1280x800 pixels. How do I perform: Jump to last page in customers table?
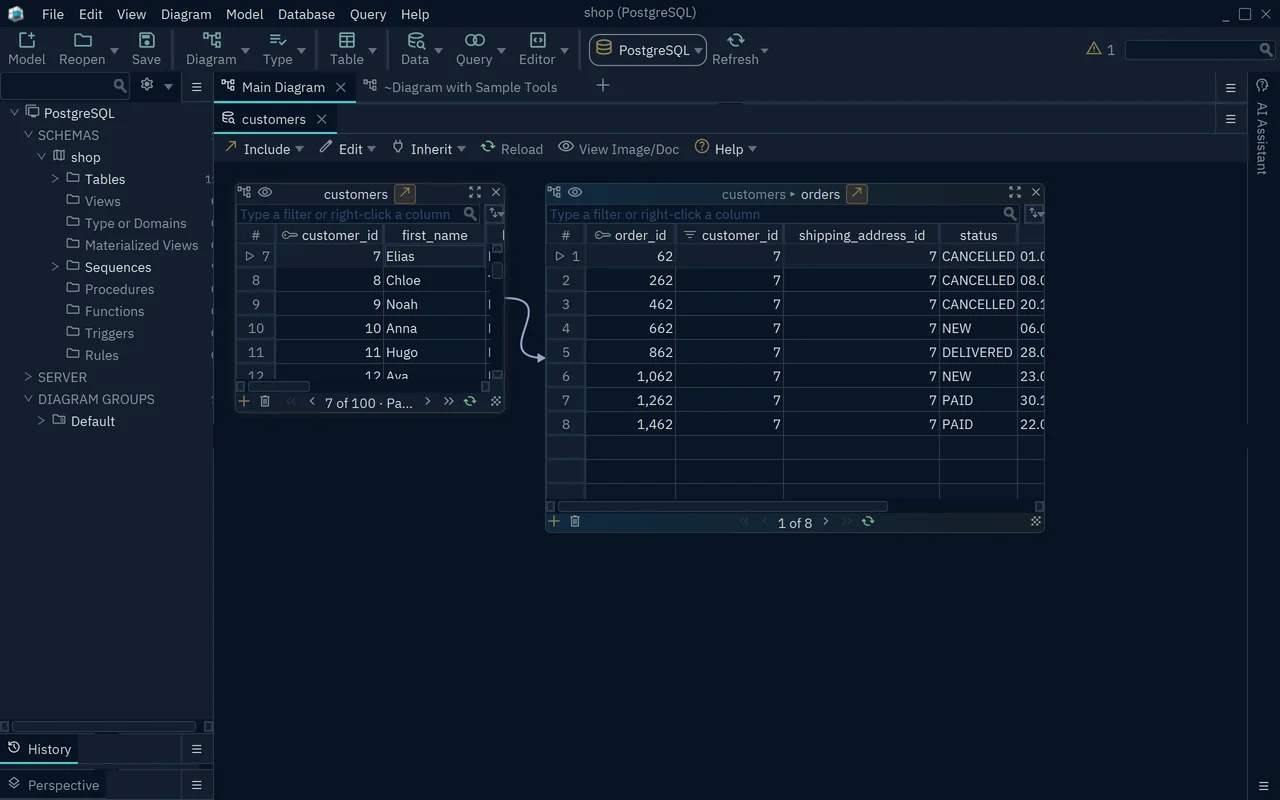point(448,401)
